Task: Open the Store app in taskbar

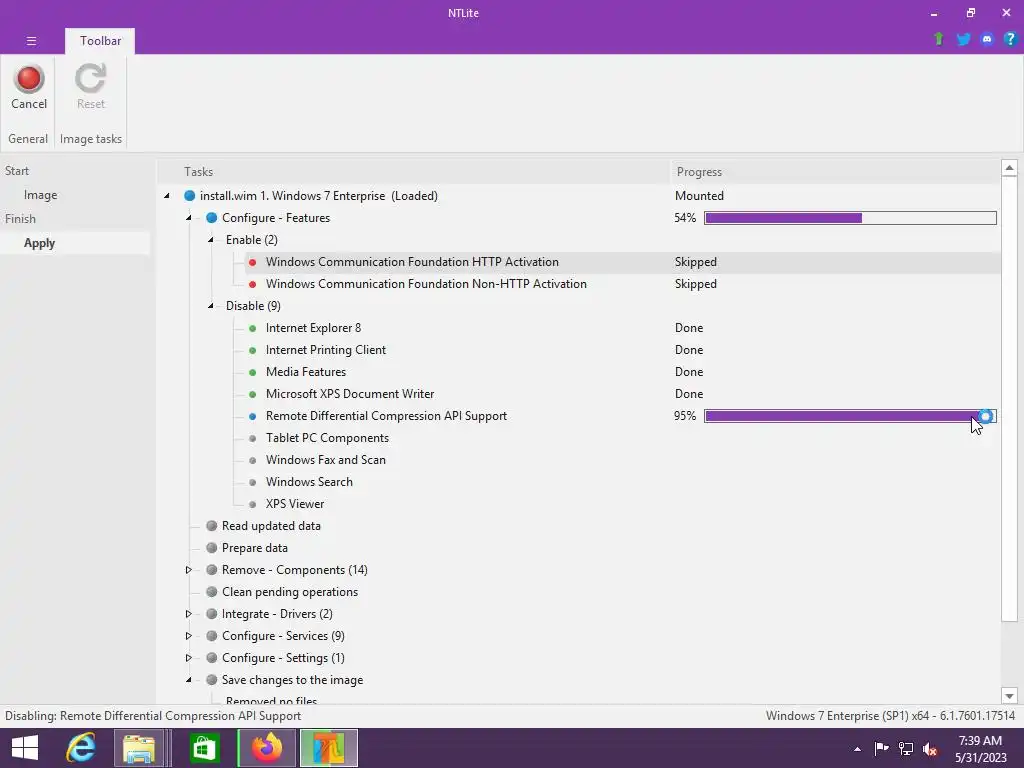Action: pos(204,748)
